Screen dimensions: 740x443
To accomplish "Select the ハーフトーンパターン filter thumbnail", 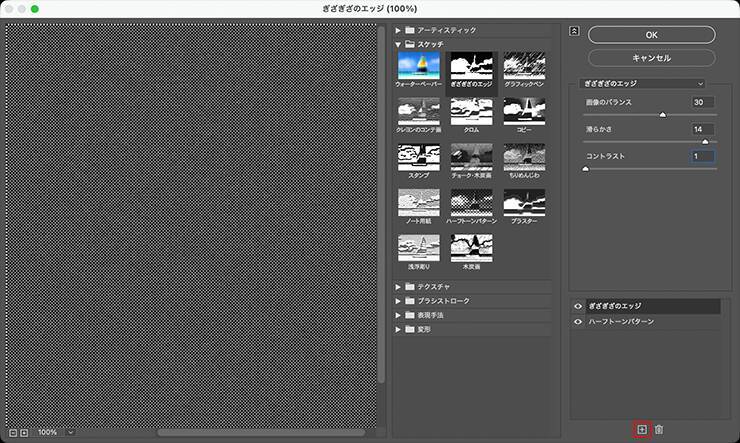I will 471,202.
